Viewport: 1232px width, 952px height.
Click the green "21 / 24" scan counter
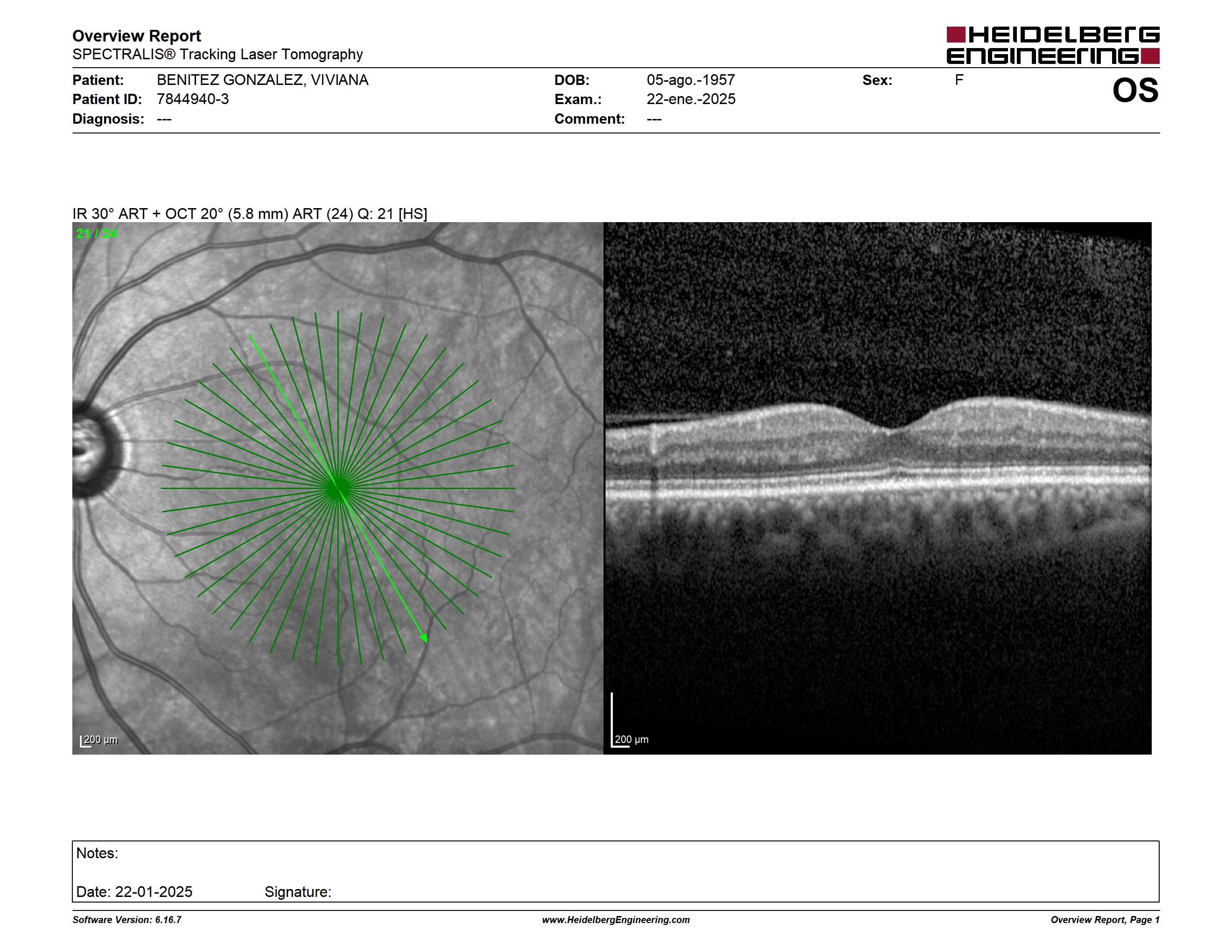coord(97,233)
